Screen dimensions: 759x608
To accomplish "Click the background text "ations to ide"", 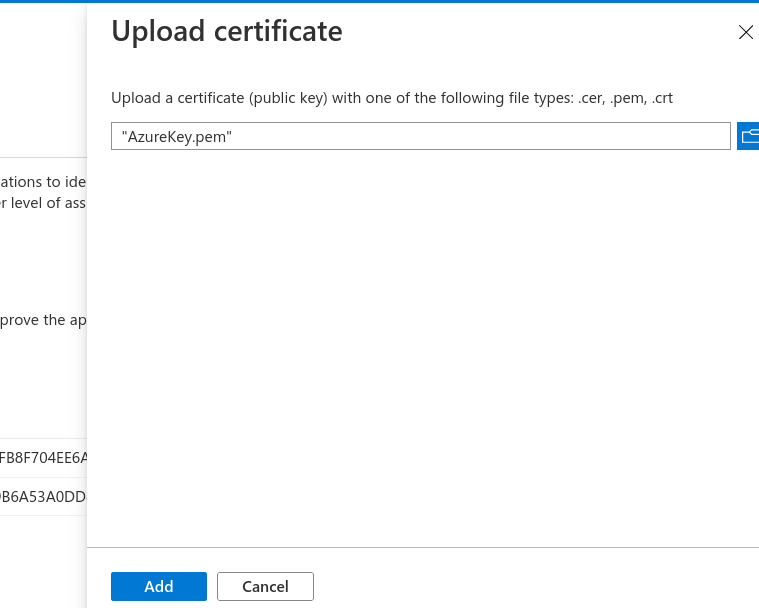I will point(44,182).
